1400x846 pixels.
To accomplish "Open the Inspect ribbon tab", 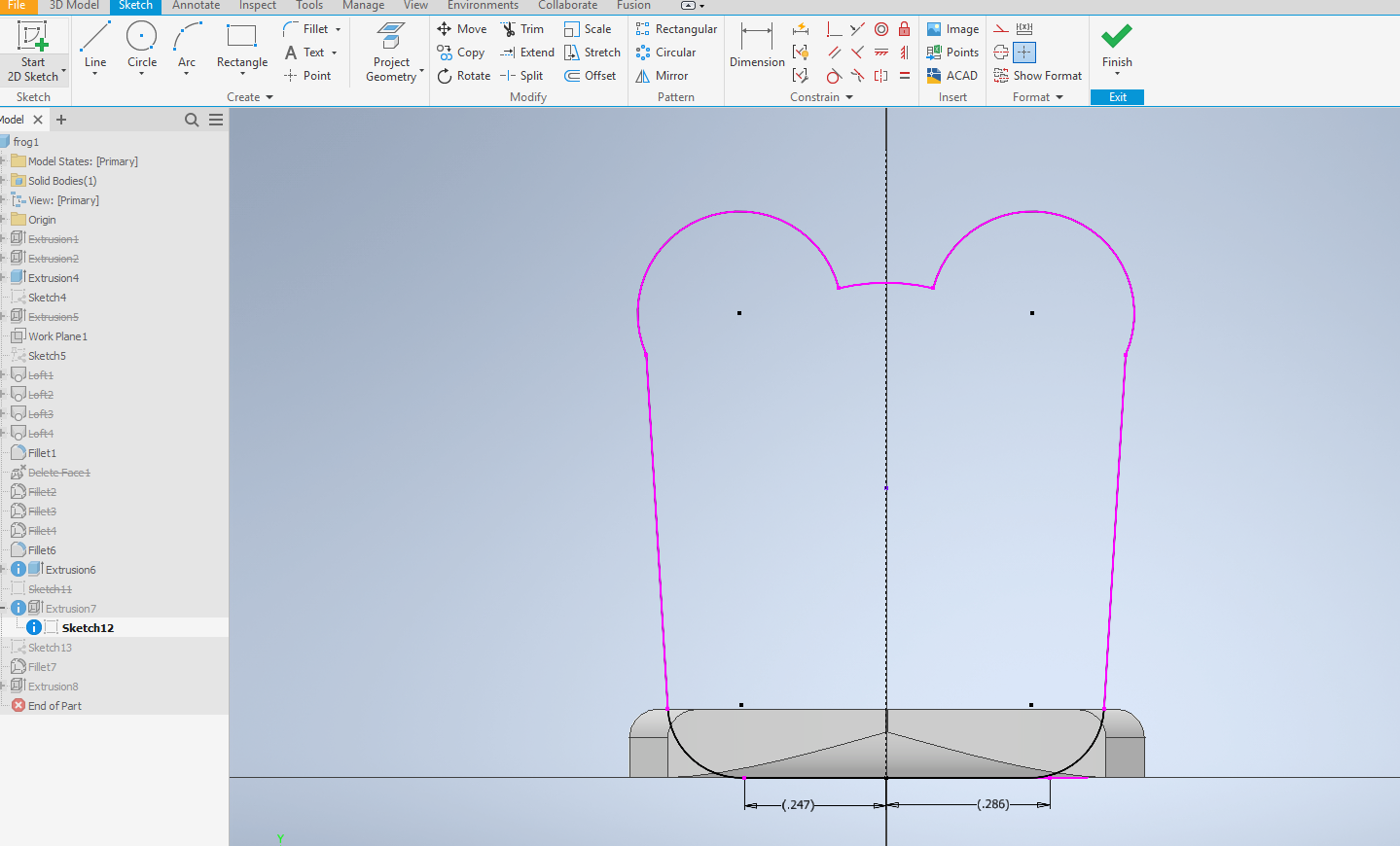I will (258, 6).
